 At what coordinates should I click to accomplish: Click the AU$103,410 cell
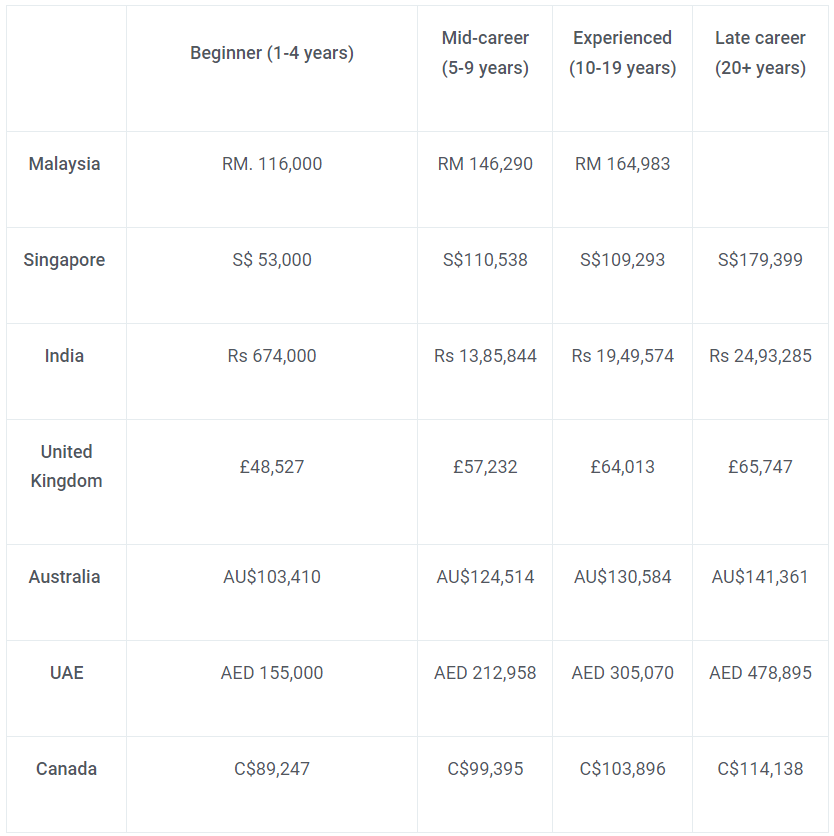272,577
